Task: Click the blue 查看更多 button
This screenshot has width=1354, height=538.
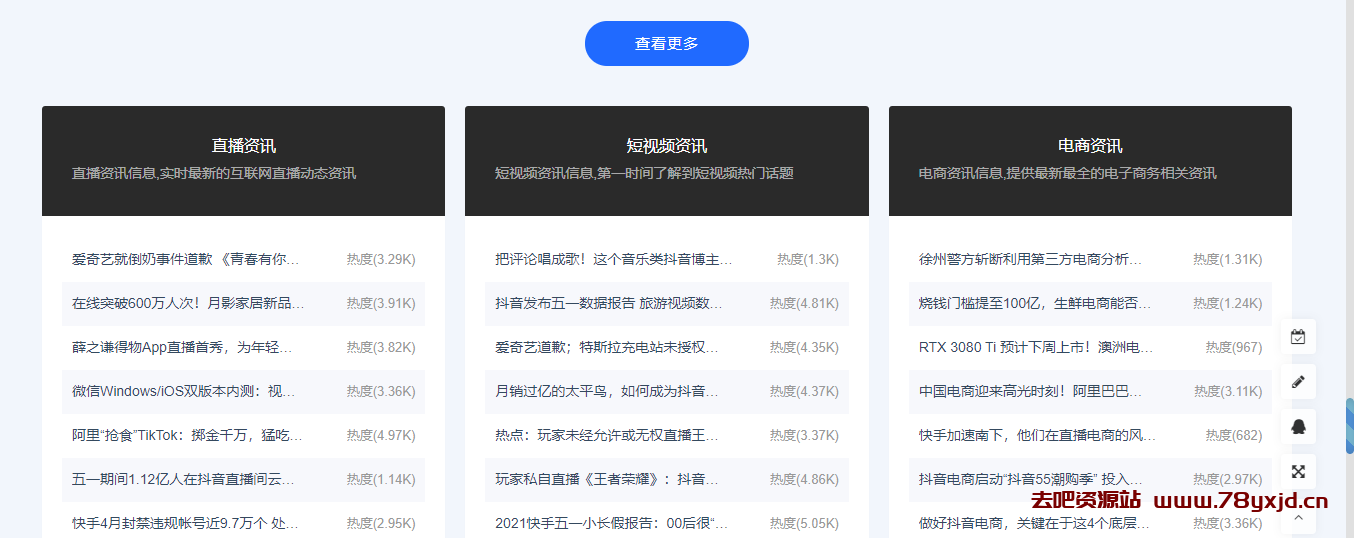Action: (667, 44)
